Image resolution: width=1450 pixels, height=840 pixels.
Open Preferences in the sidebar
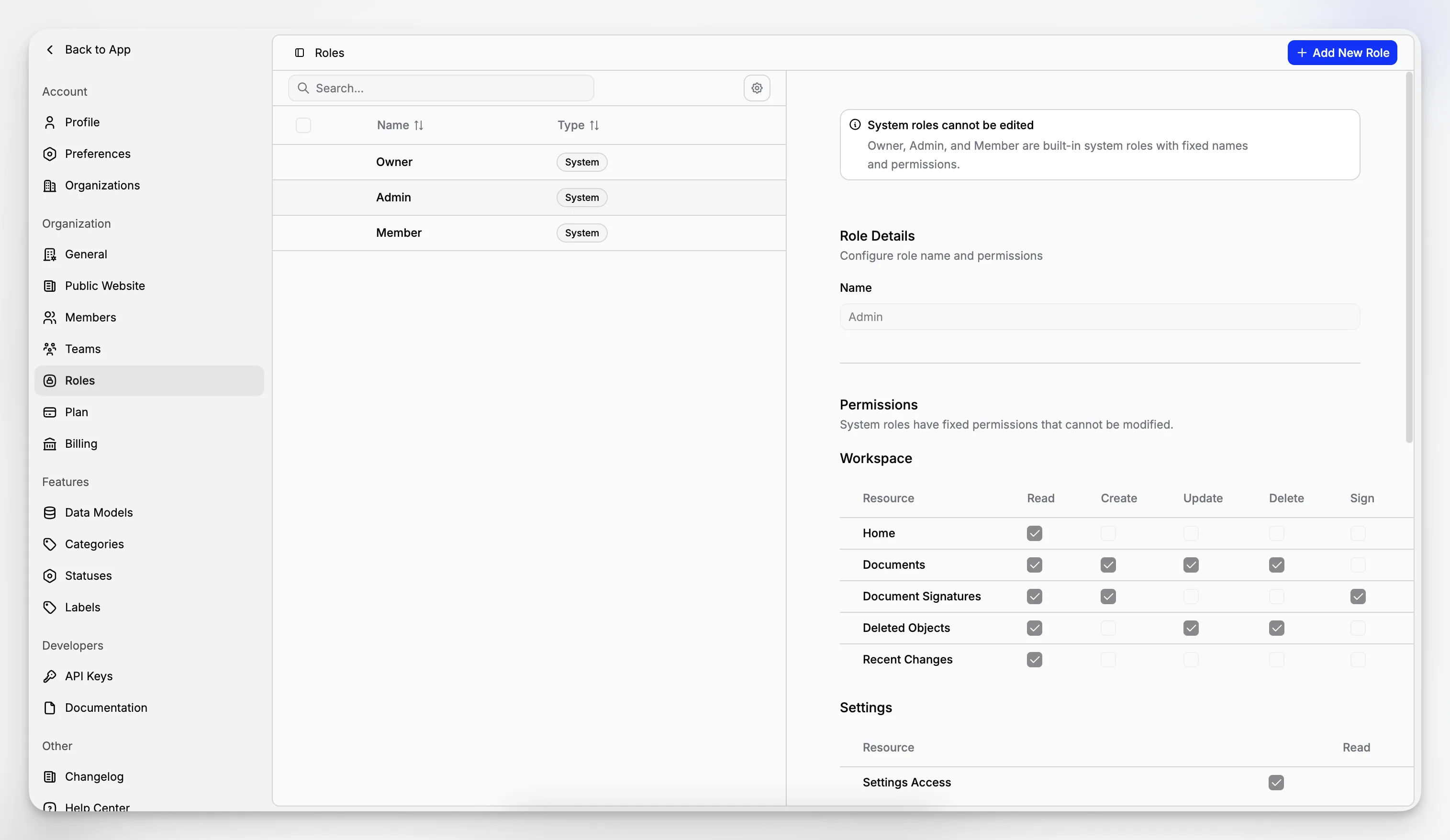point(149,154)
